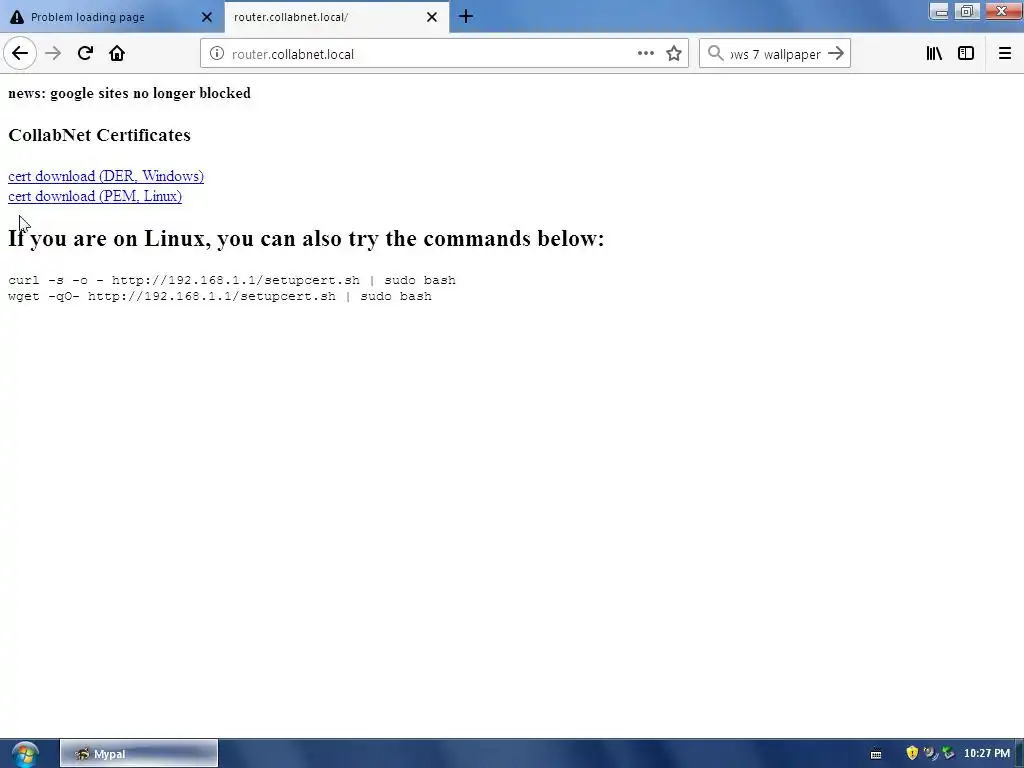Close the router.collabnet.local tab
Image resolution: width=1024 pixels, height=768 pixels.
[432, 17]
